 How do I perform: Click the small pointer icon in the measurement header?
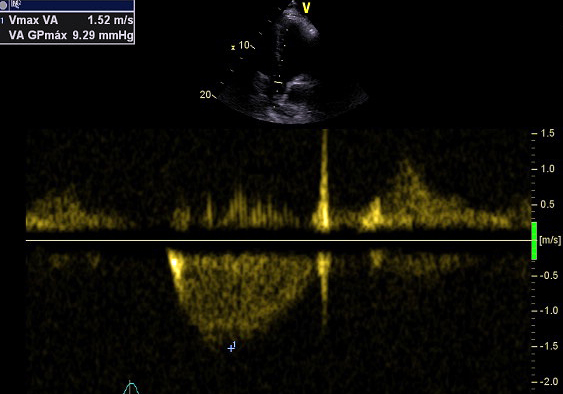[x=16, y=4]
